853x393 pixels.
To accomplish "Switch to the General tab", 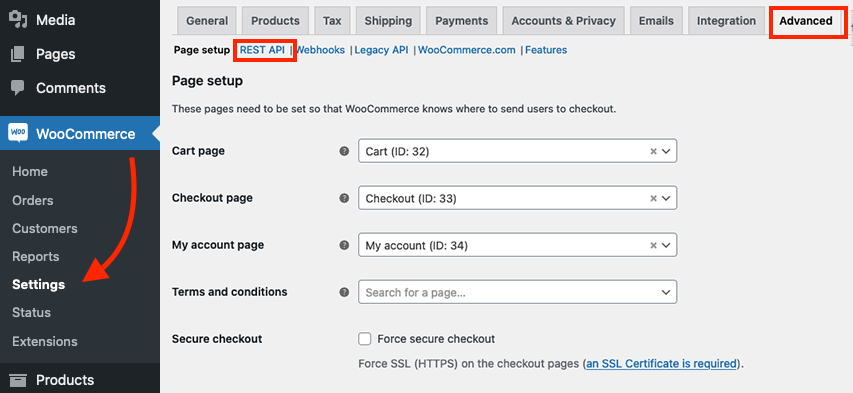I will coord(207,21).
